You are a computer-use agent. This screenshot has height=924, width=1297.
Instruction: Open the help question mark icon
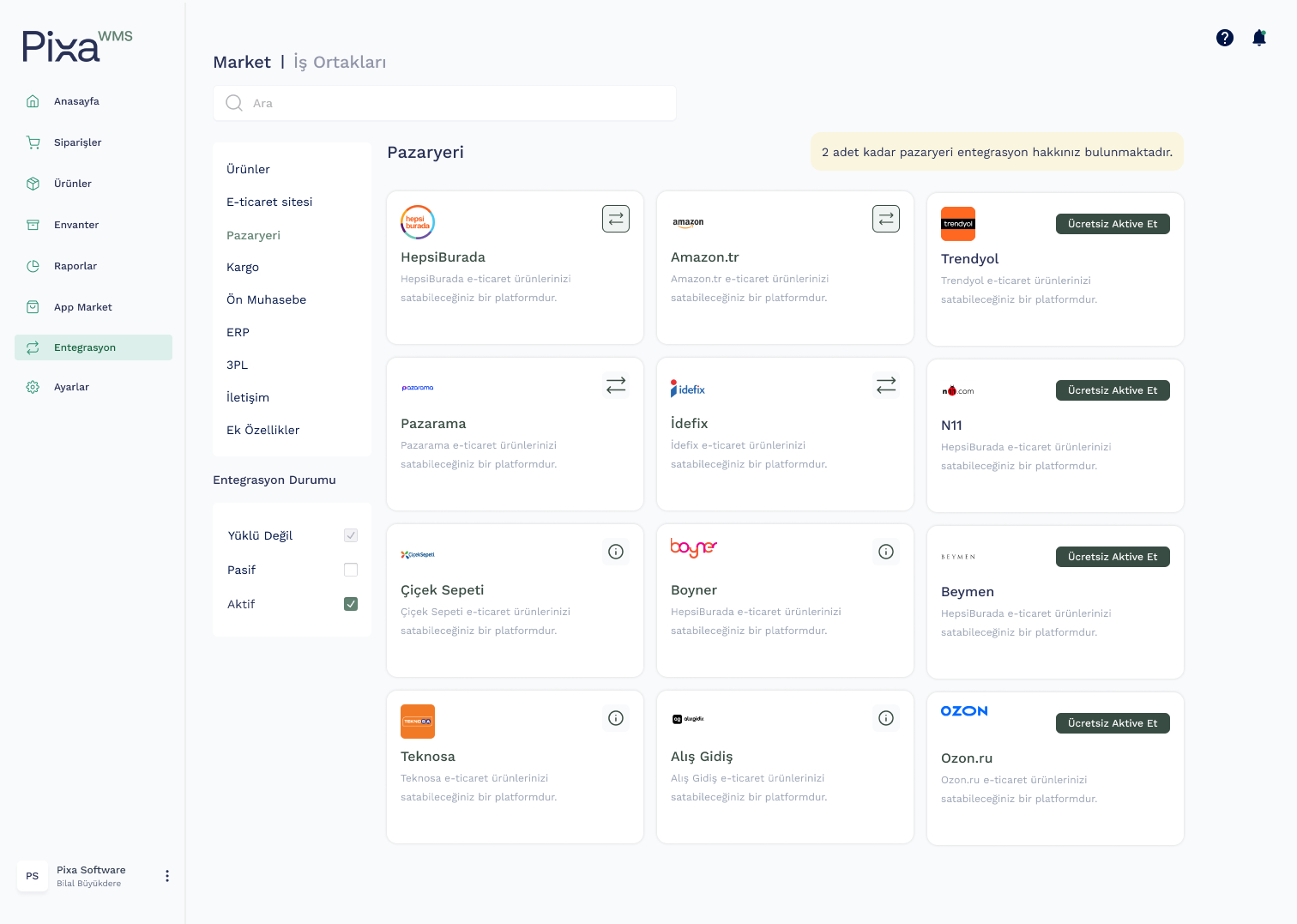(1225, 38)
